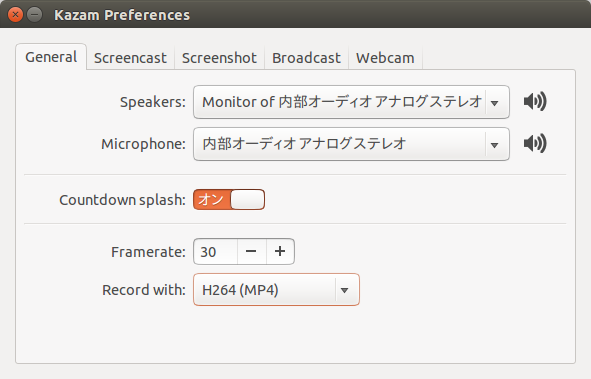The image size is (591, 379).
Task: Expand the Record with codec dropdown
Action: [x=276, y=290]
